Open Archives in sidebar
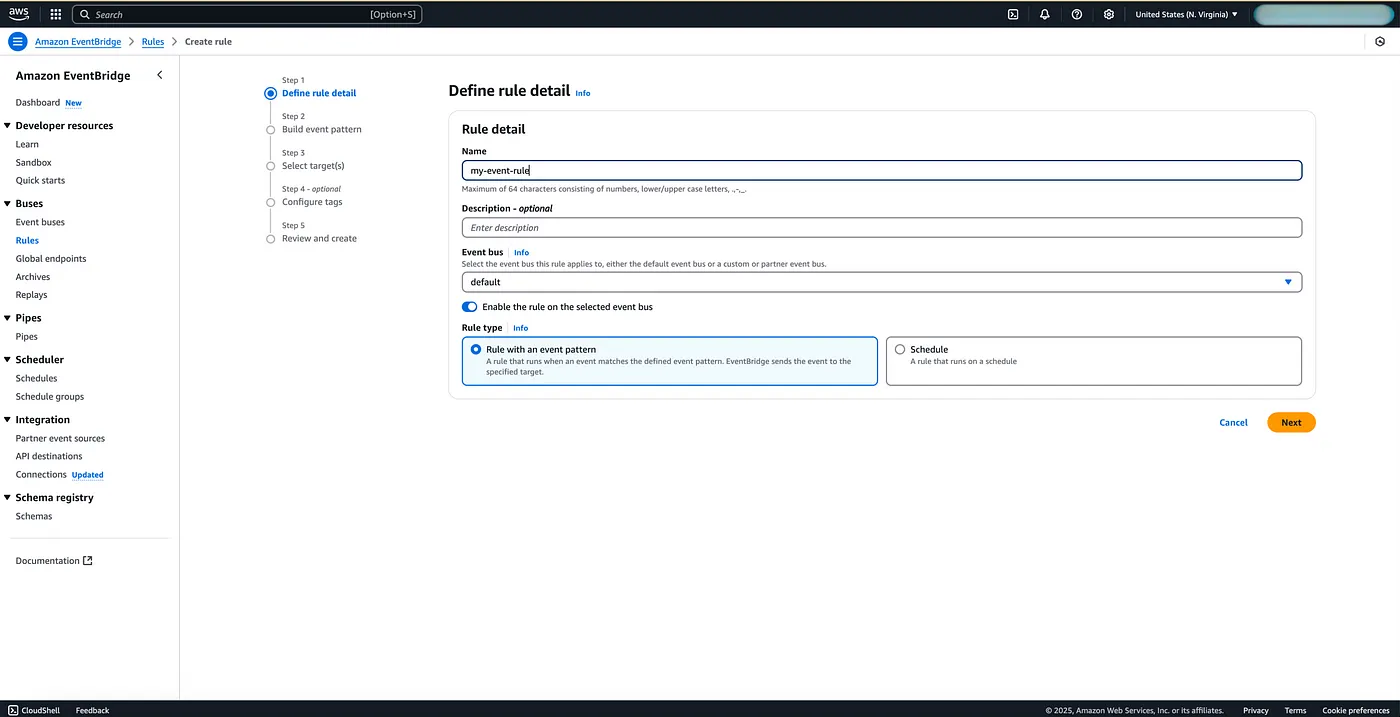The image size is (1400, 717). click(32, 277)
